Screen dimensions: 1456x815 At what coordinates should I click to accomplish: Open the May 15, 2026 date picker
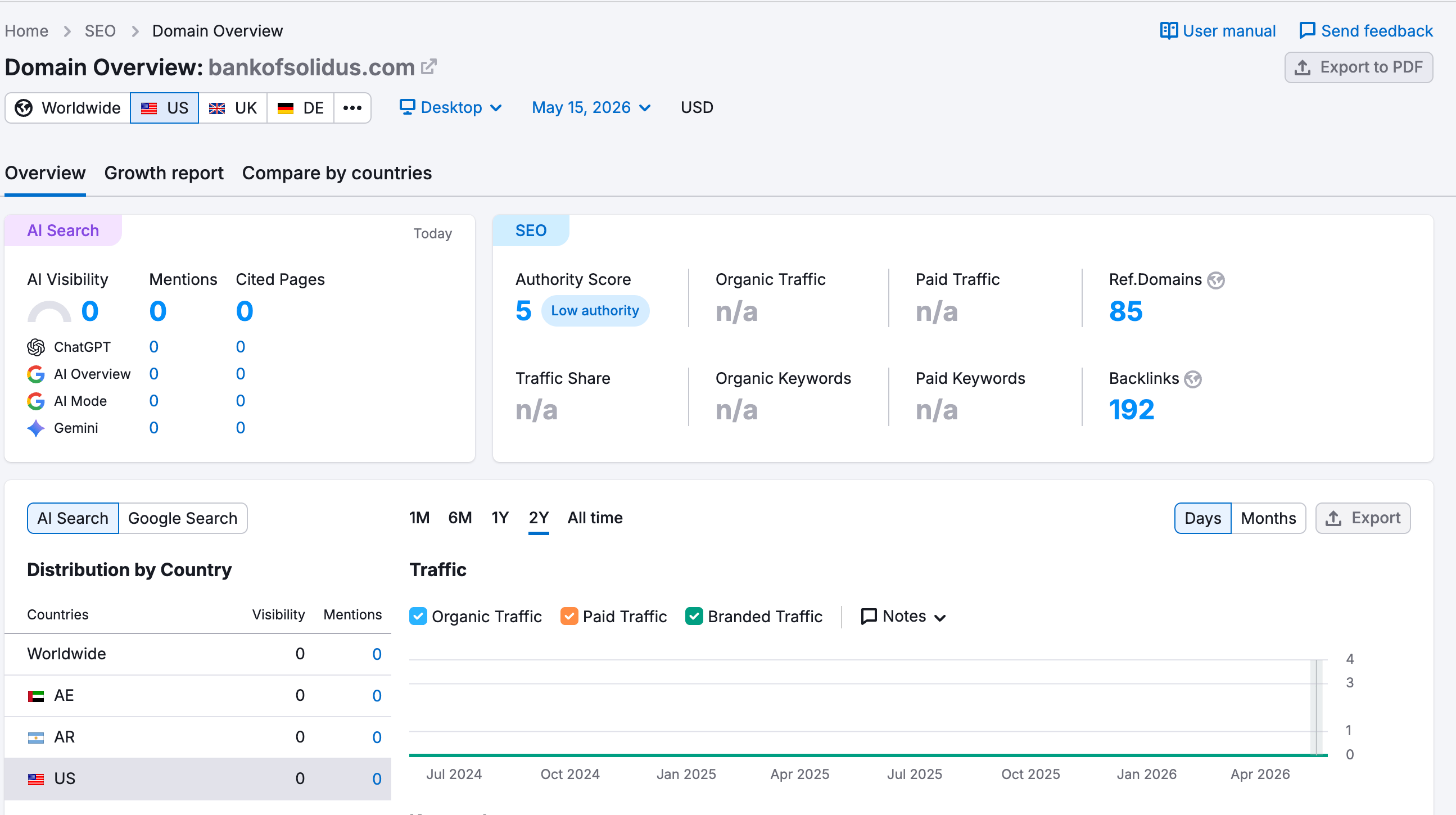click(x=591, y=107)
